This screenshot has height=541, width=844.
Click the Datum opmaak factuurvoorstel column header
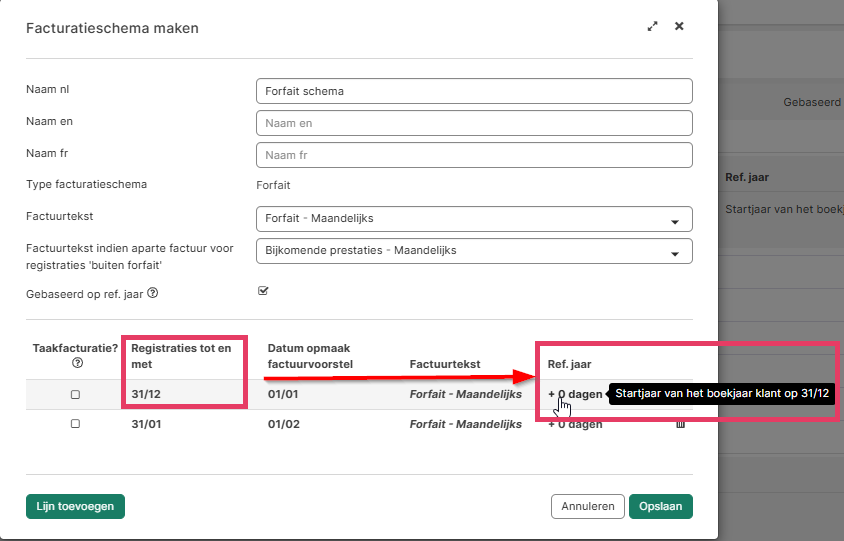pos(310,356)
